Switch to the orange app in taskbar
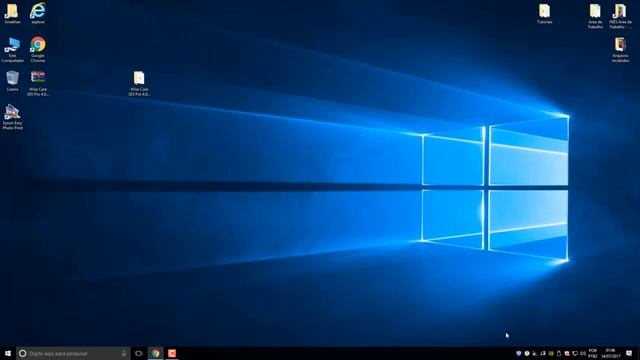Image resolution: width=640 pixels, height=360 pixels. [172, 353]
